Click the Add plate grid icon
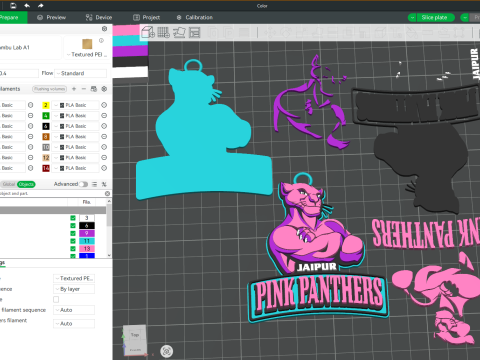 [x=163, y=32]
